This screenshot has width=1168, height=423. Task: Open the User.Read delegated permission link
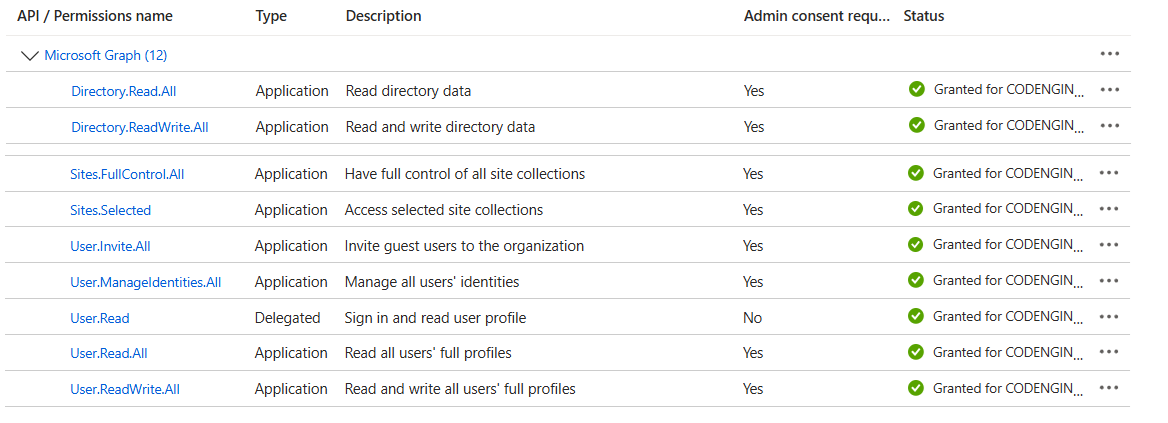click(100, 318)
